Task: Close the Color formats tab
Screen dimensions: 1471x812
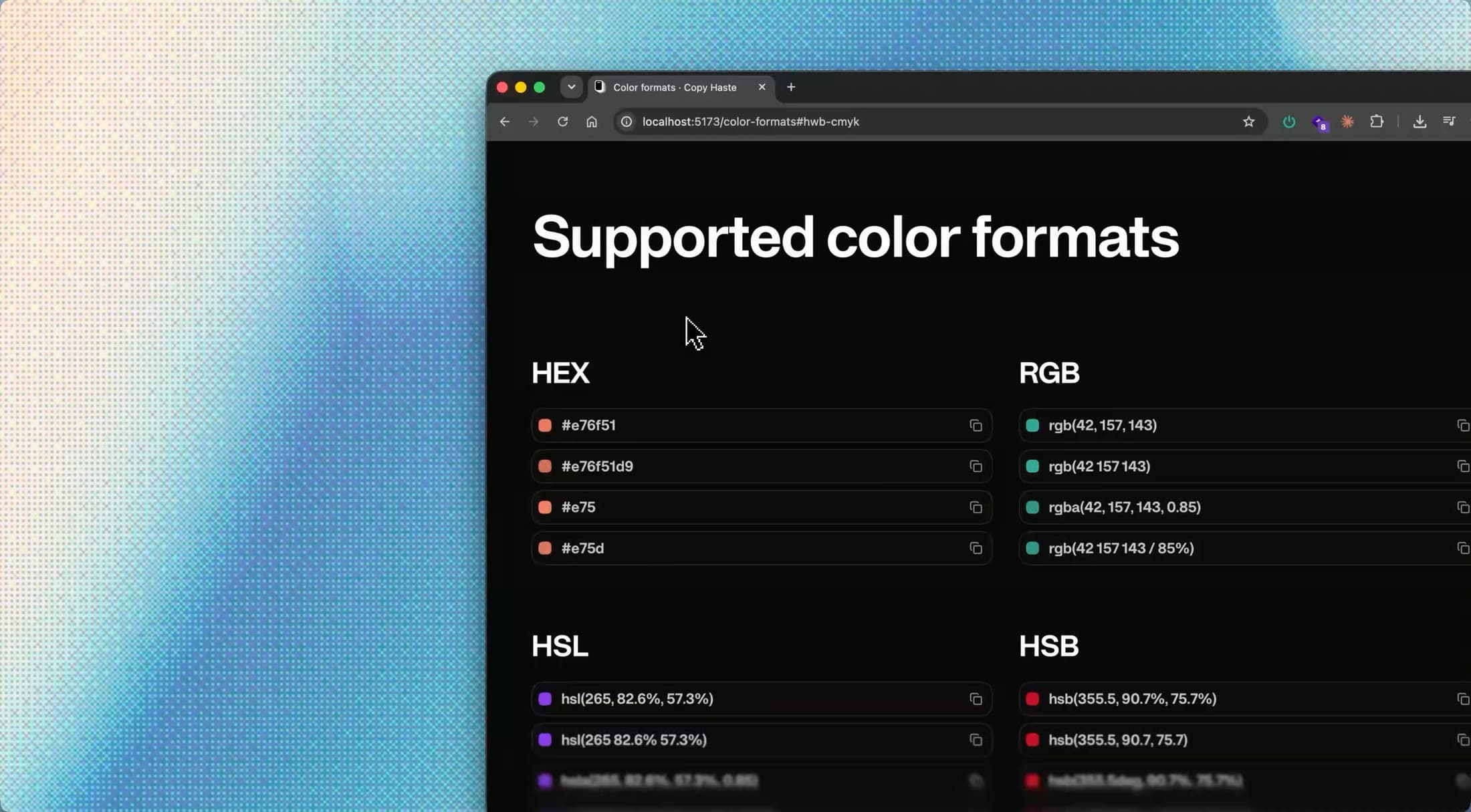Action: [x=762, y=87]
